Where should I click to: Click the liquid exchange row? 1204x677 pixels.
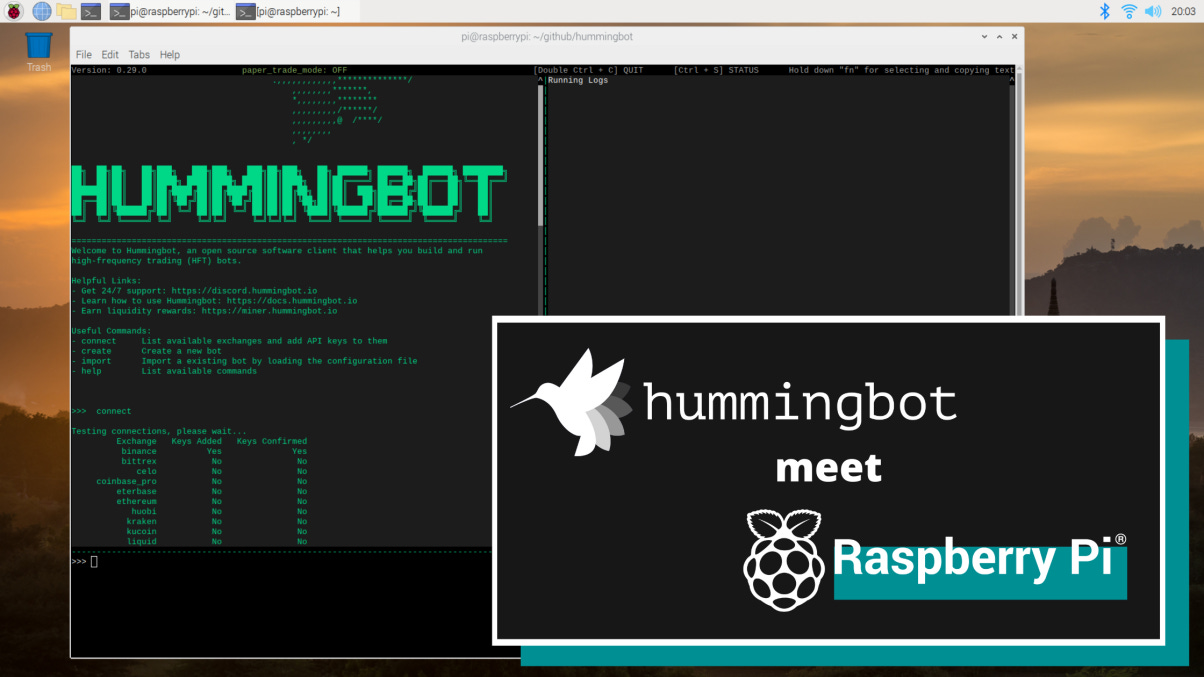(x=217, y=542)
